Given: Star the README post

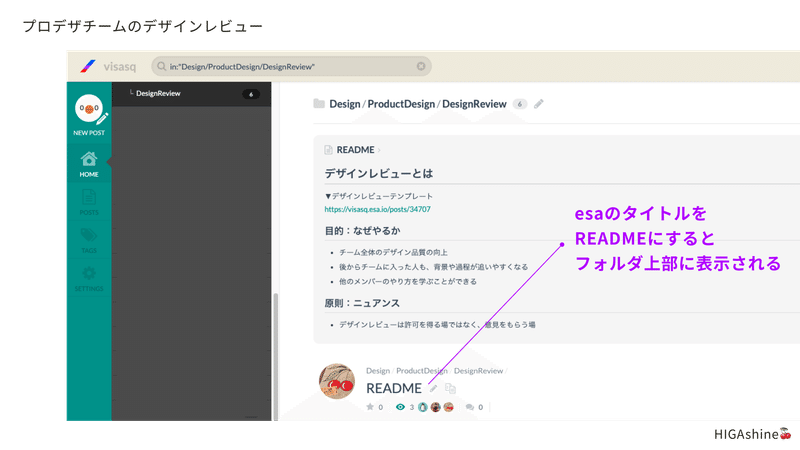Looking at the screenshot, I should [x=370, y=407].
